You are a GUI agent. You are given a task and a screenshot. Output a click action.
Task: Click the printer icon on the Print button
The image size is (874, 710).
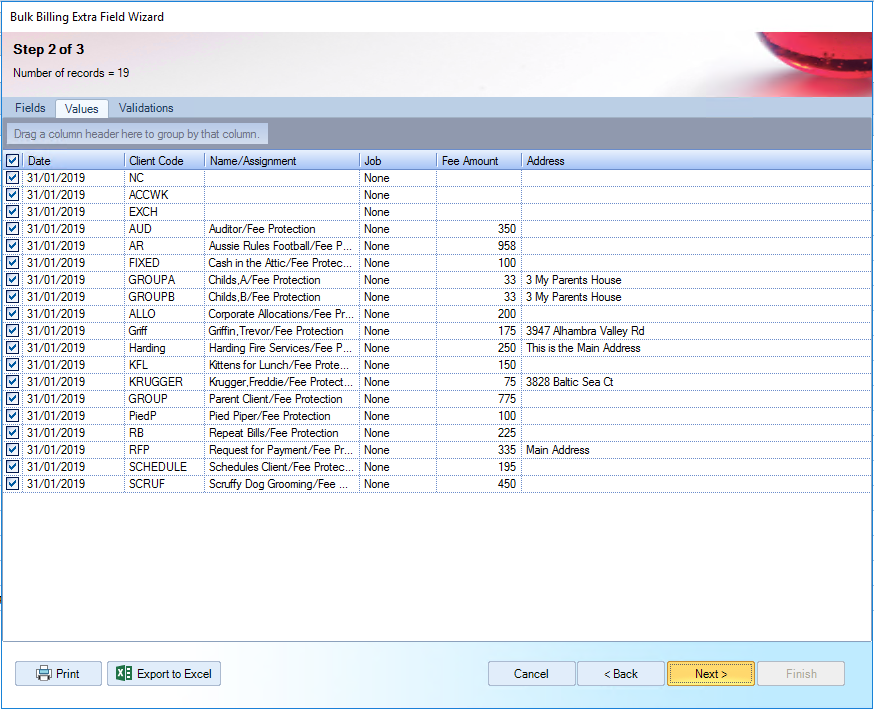click(x=43, y=673)
